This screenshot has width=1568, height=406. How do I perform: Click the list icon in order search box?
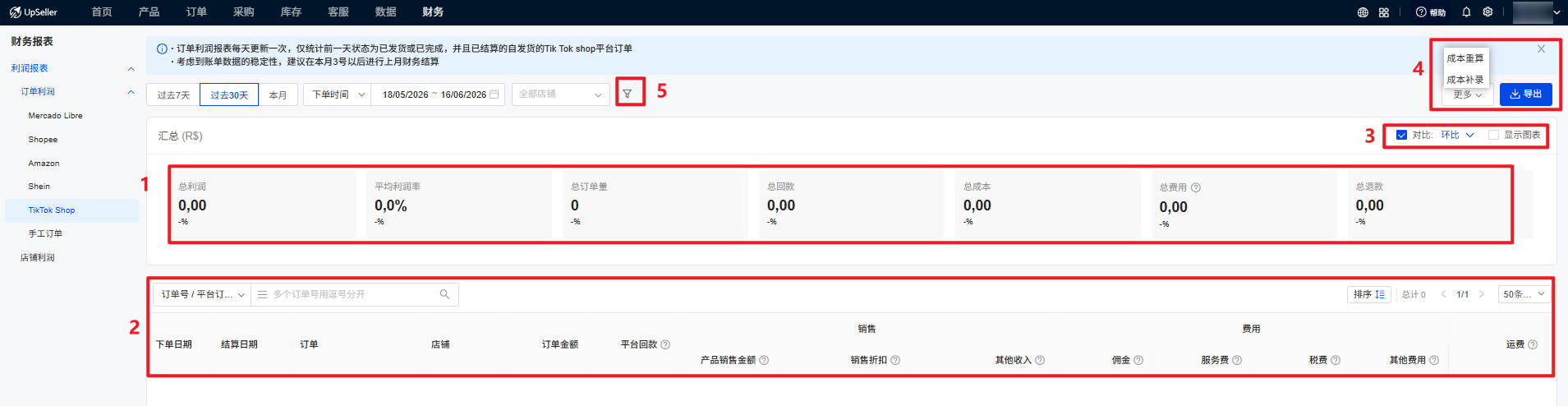point(263,294)
